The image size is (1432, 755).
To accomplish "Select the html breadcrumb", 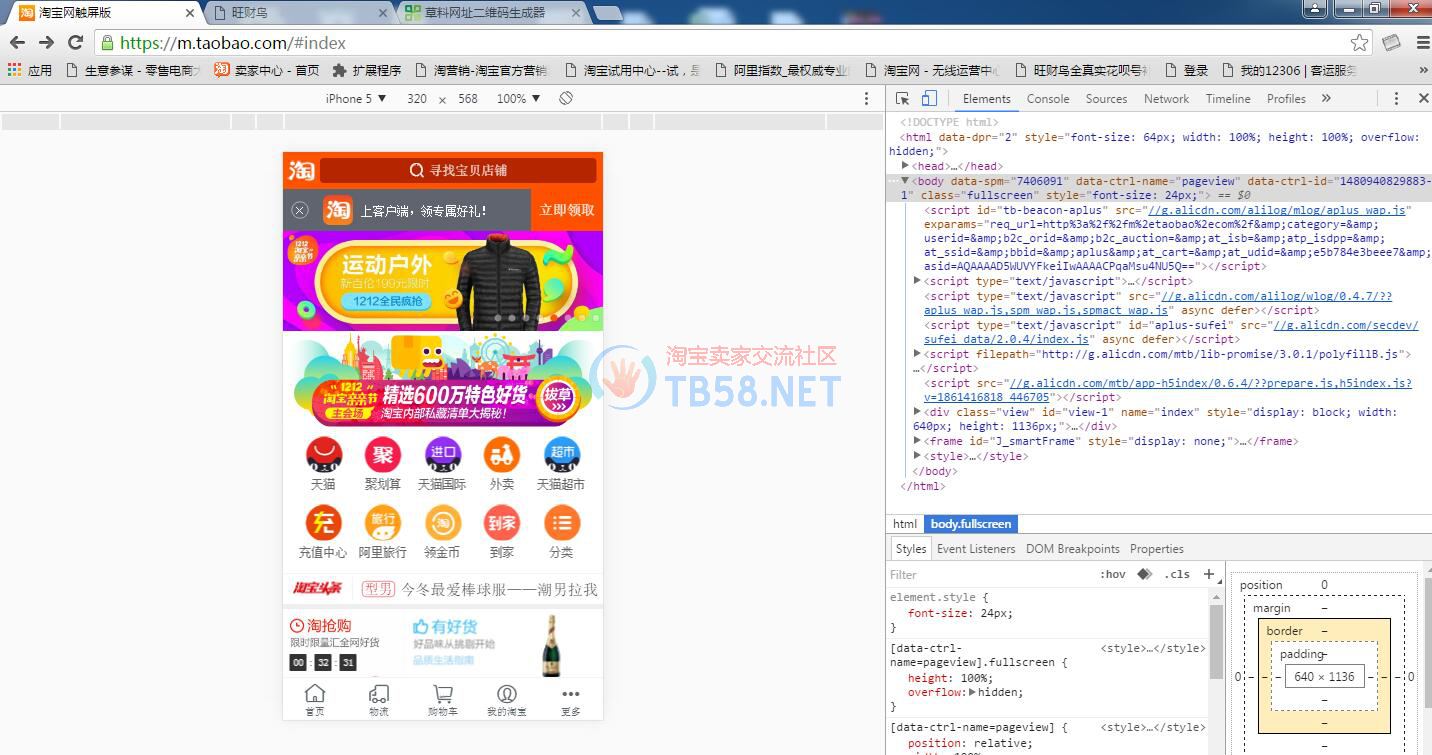I will click(905, 524).
